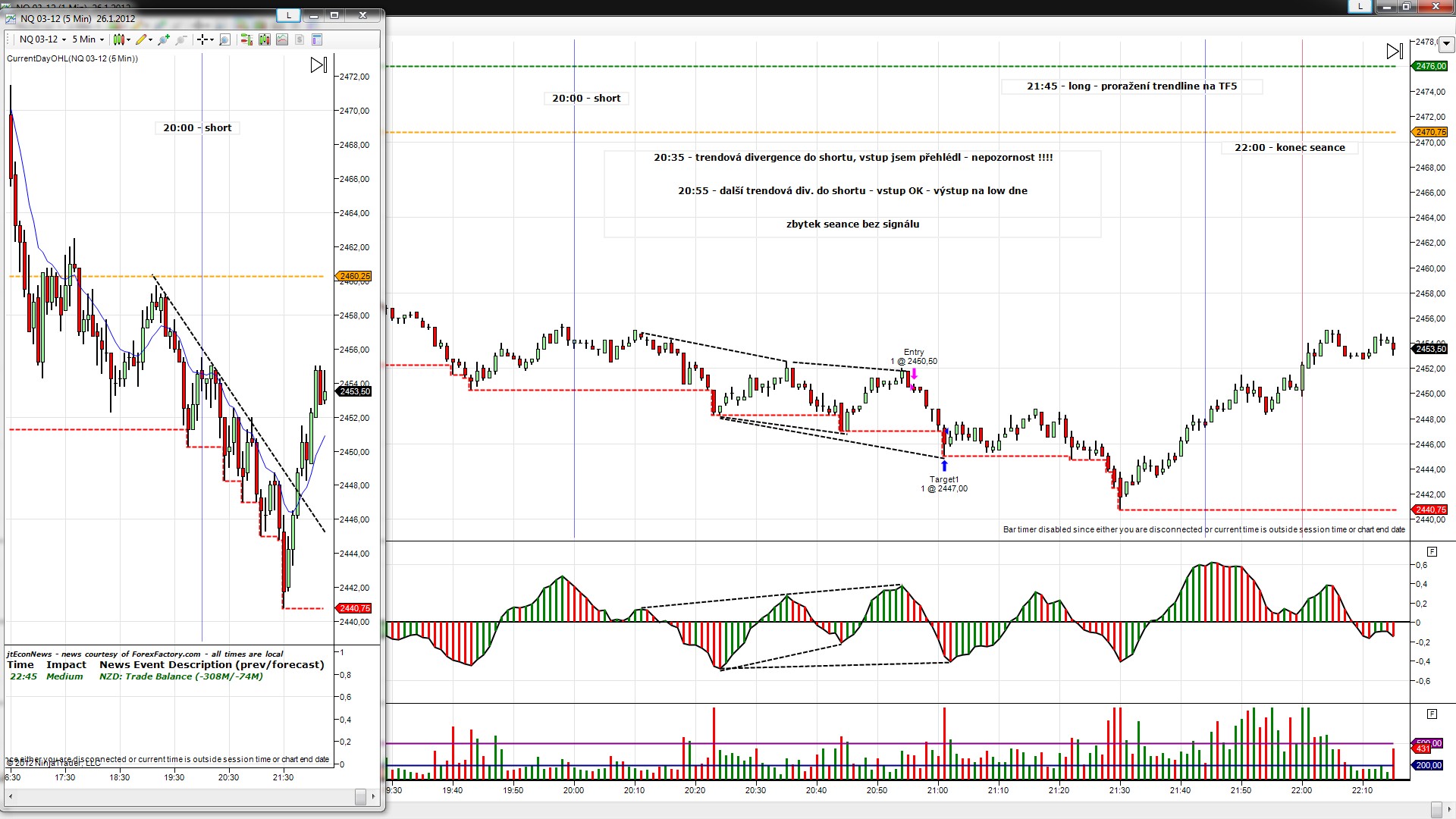Click the scroll-left arrow on small chart scrollbar

coord(11,797)
